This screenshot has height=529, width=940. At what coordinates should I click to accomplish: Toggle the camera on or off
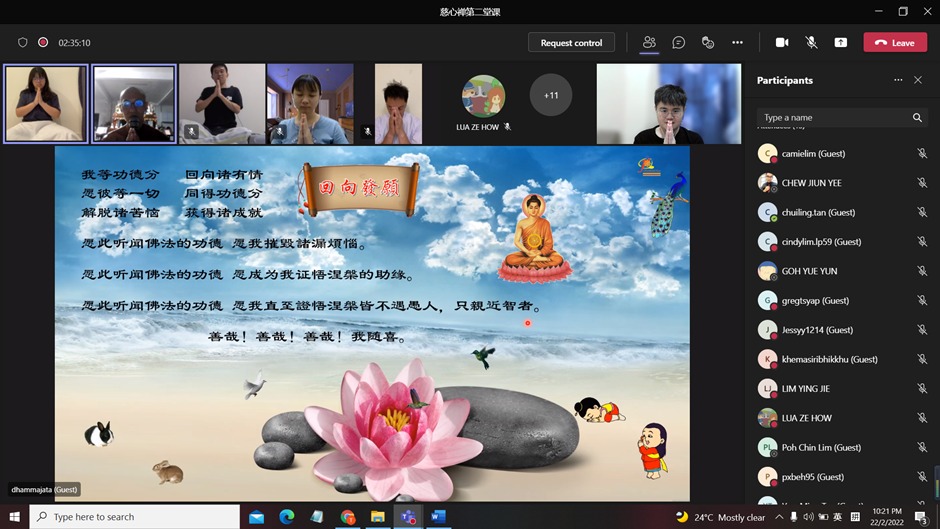782,43
